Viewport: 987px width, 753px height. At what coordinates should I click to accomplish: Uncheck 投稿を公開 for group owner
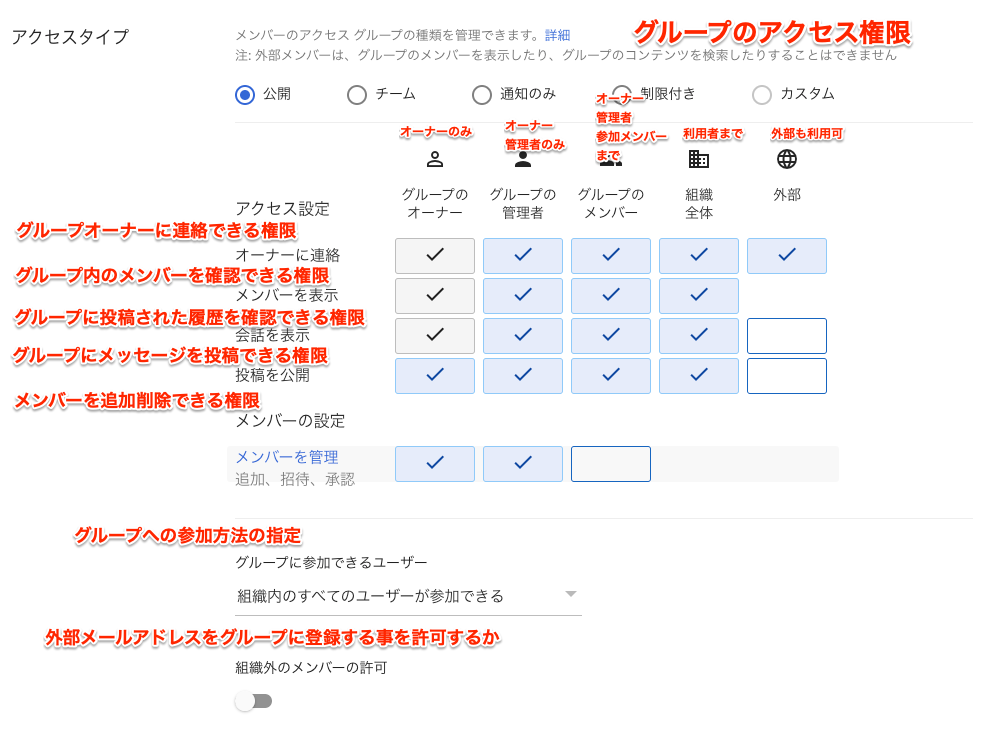tap(434, 376)
